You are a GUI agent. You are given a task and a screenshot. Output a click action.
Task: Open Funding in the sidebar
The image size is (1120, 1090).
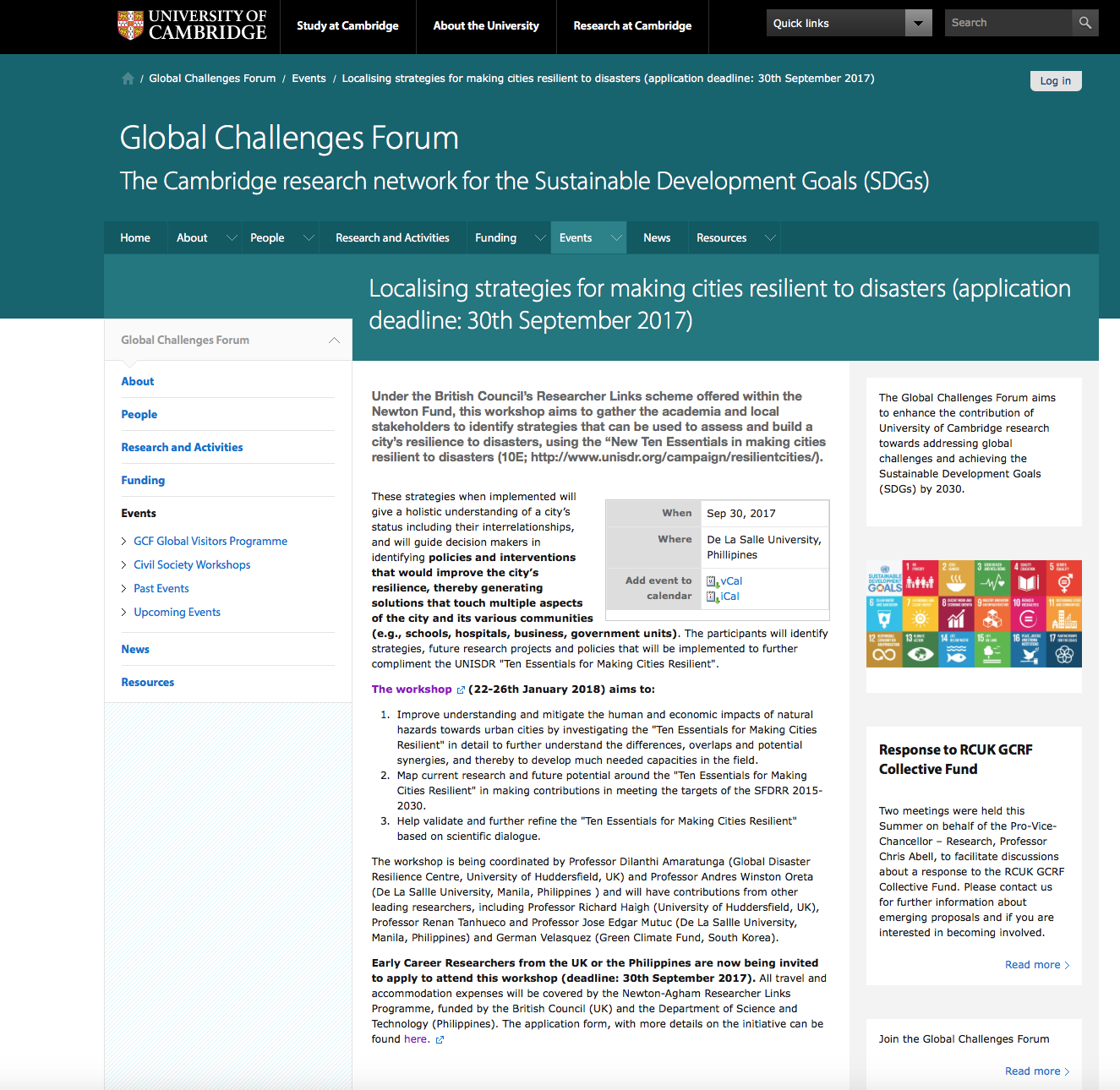tap(143, 481)
